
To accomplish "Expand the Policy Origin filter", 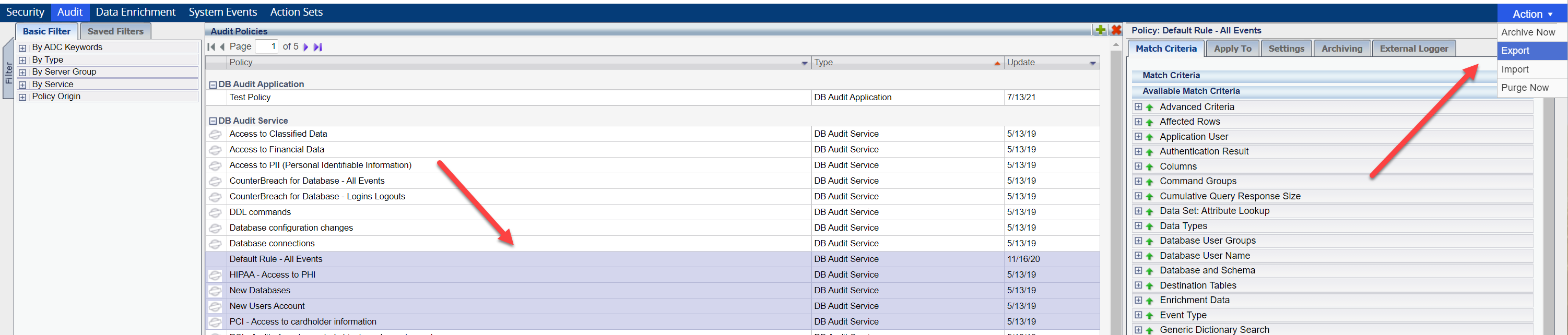I will [x=22, y=97].
